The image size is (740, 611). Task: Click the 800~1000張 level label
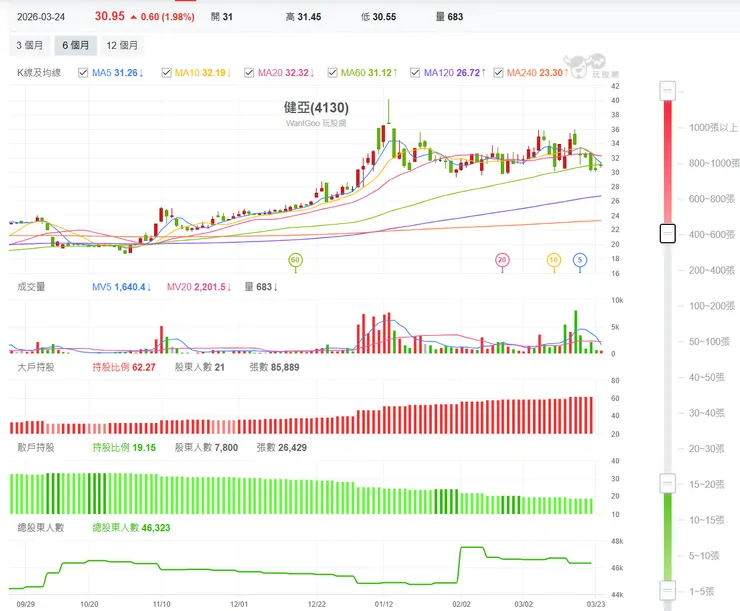(x=714, y=163)
